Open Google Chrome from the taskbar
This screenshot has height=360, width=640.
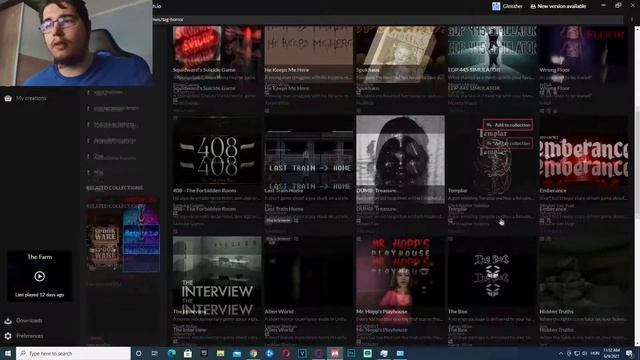click(x=253, y=353)
